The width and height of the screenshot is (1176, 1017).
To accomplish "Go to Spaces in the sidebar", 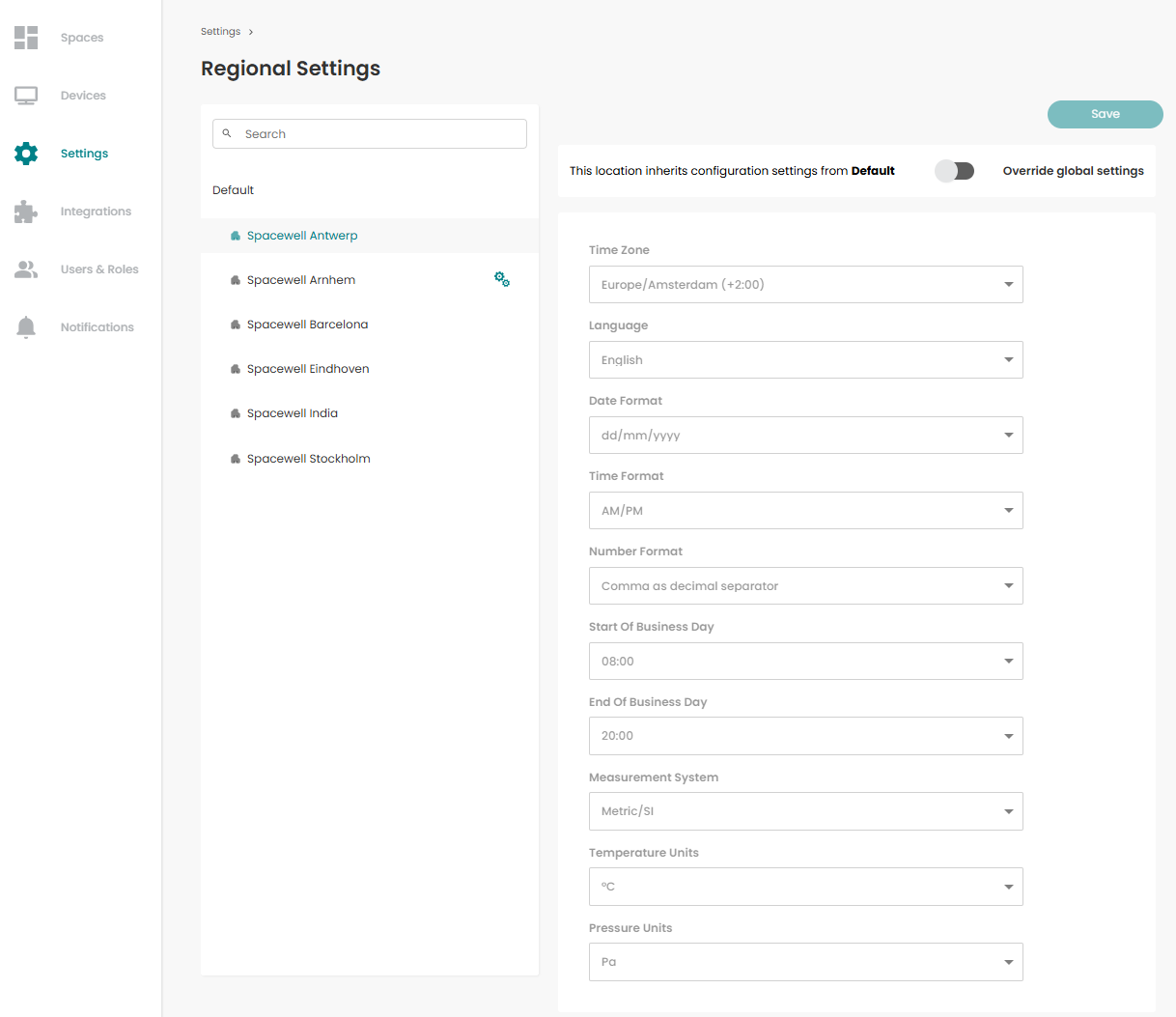I will pyautogui.click(x=82, y=38).
